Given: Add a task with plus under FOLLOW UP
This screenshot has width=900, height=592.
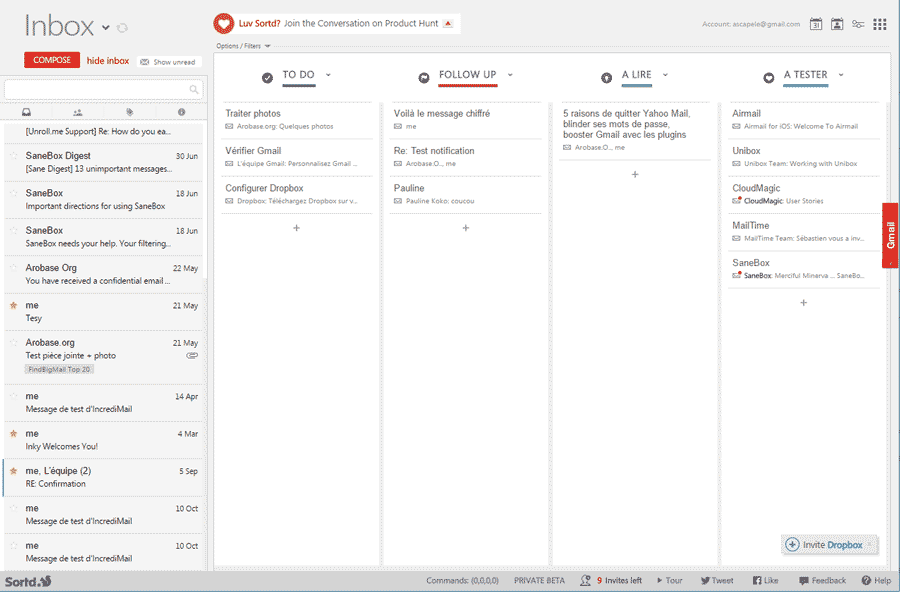Looking at the screenshot, I should (465, 228).
